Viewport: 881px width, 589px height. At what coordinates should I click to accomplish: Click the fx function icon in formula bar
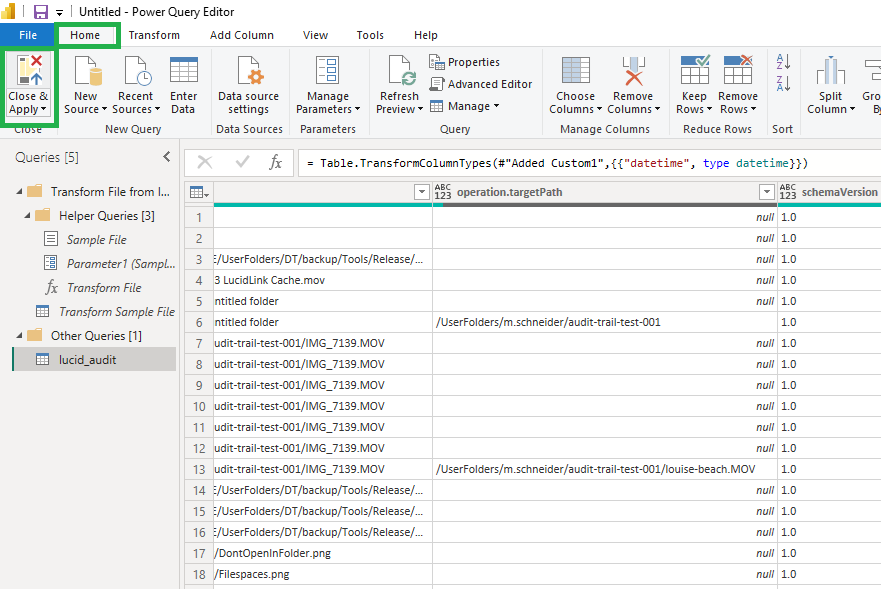[x=275, y=162]
